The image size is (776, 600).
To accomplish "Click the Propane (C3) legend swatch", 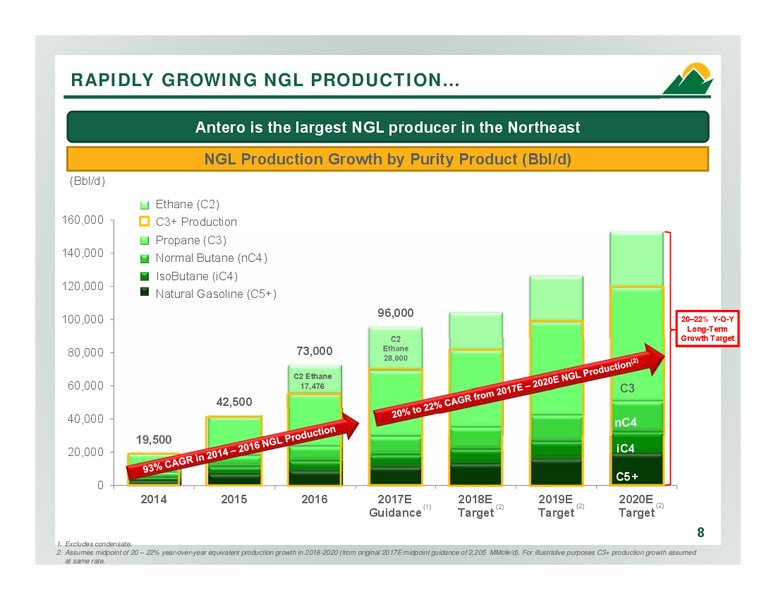I will 145,241.
